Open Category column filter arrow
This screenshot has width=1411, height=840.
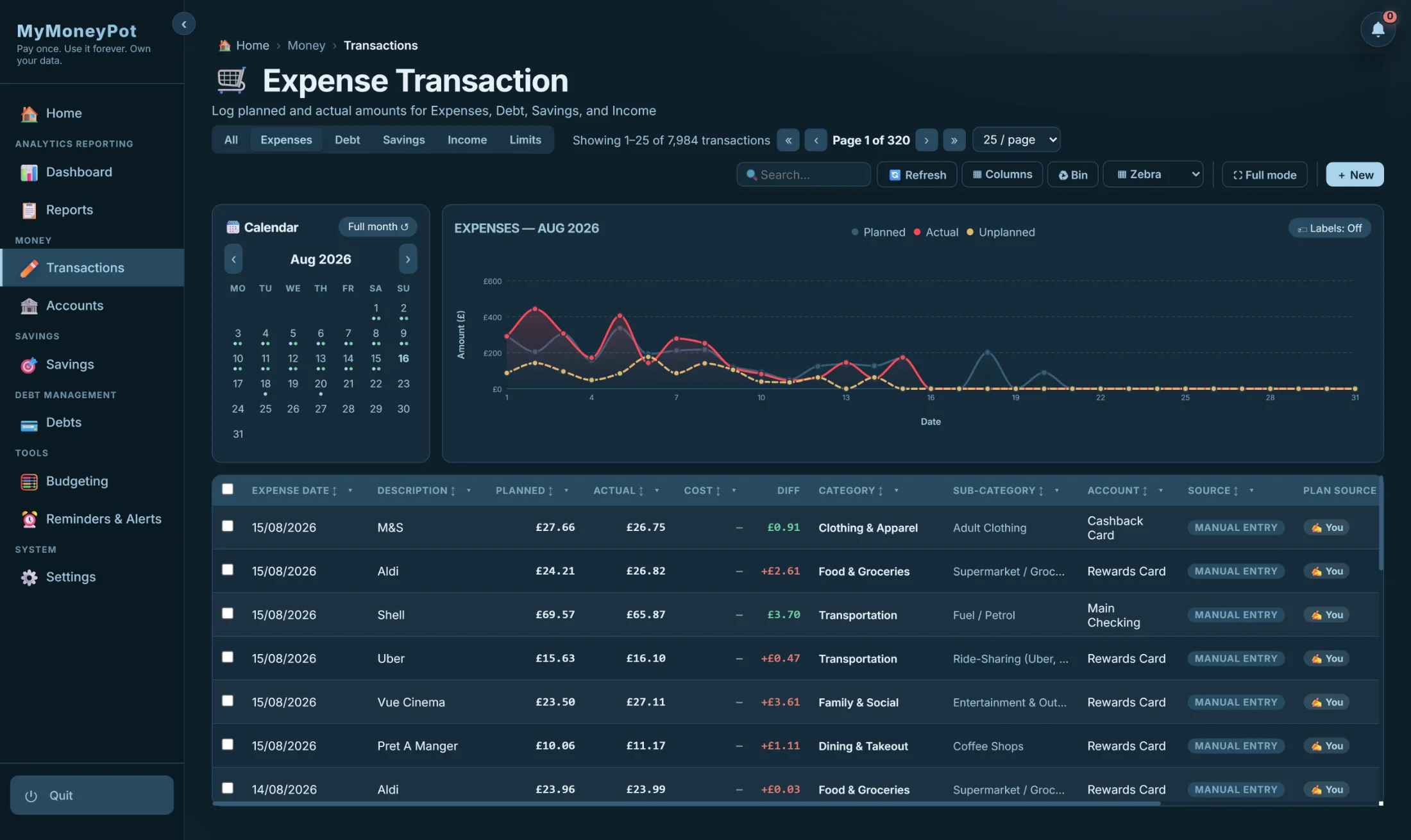[x=896, y=491]
